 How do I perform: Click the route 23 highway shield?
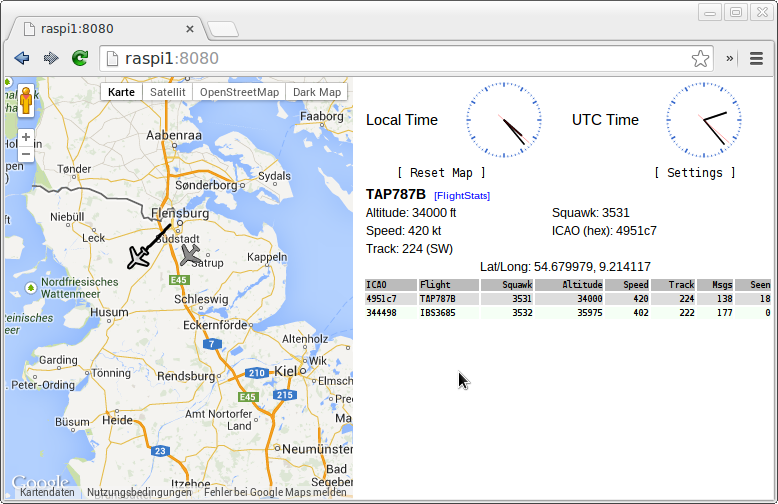click(x=160, y=451)
